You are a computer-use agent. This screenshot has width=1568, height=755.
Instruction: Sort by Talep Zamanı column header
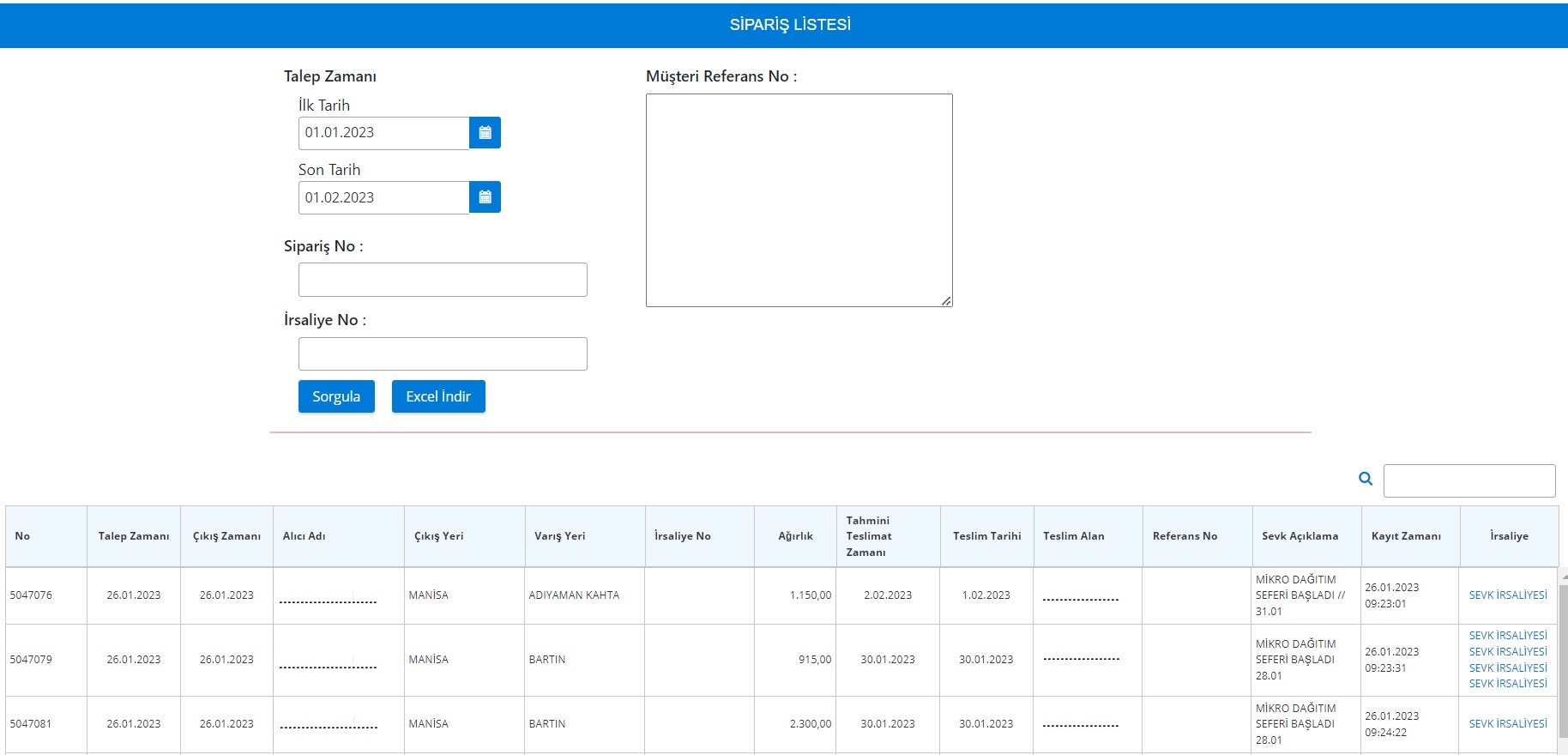coord(134,536)
